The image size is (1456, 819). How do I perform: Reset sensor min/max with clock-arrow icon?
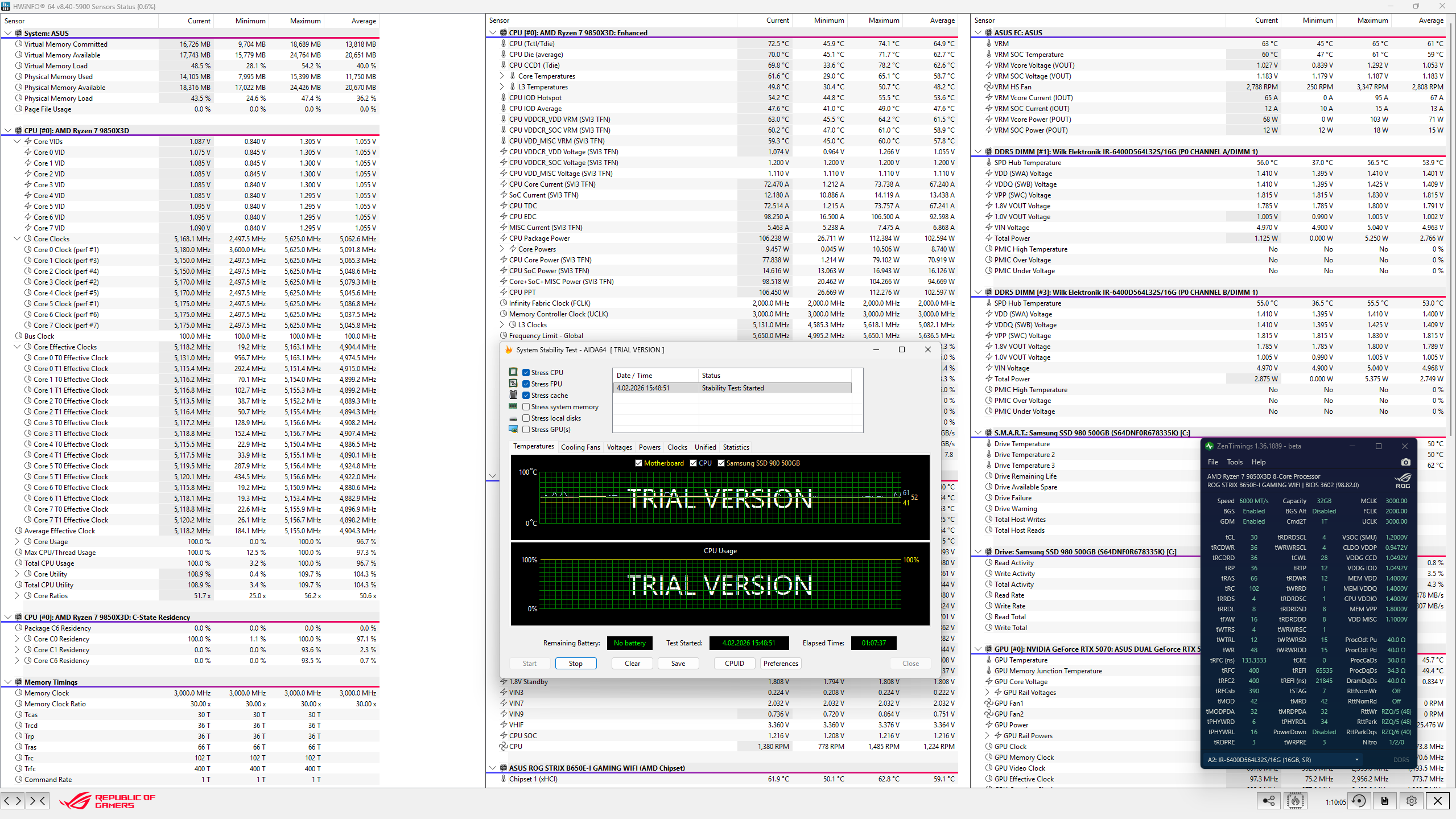click(x=1359, y=801)
